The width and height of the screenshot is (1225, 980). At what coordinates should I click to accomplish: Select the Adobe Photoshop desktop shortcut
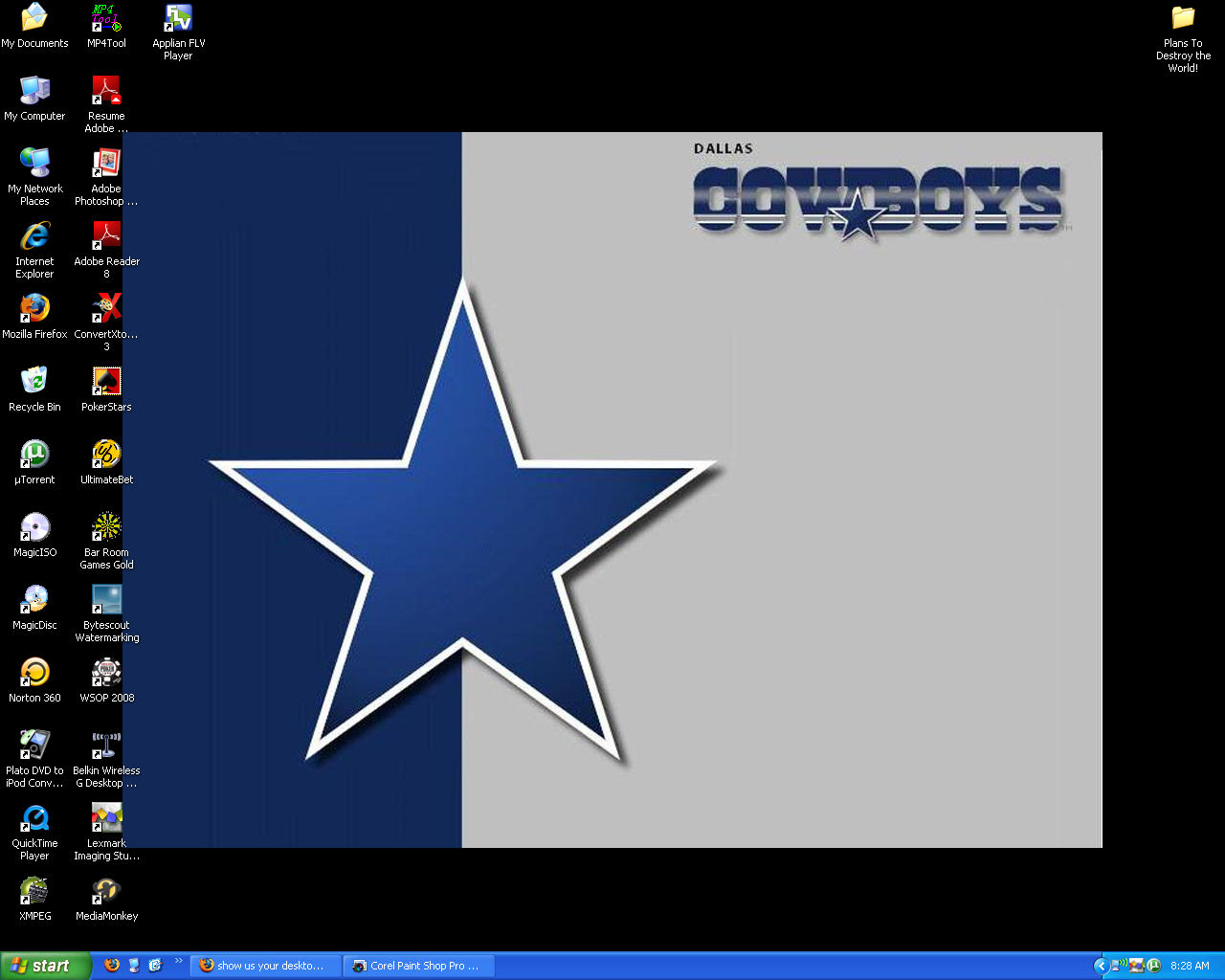pyautogui.click(x=106, y=177)
